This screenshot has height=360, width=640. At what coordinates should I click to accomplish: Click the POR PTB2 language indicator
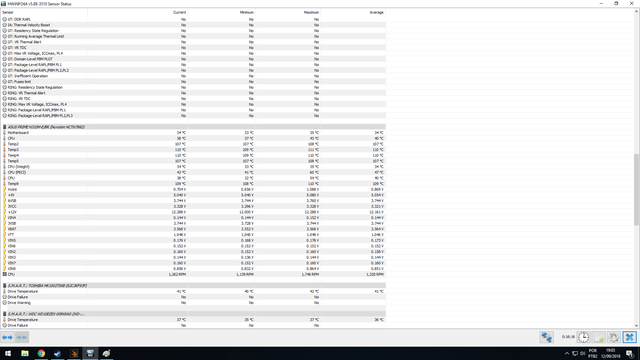click(593, 353)
